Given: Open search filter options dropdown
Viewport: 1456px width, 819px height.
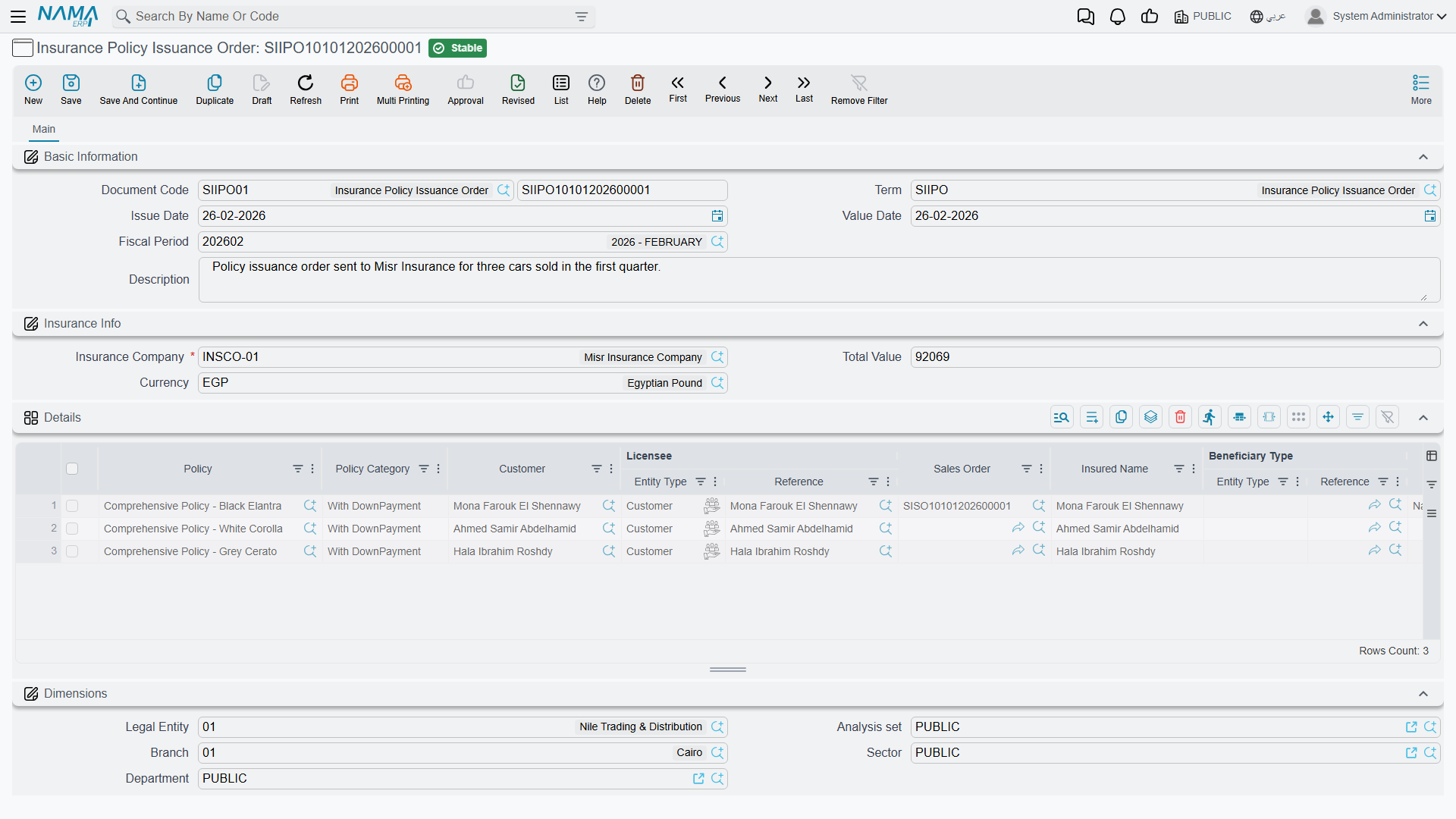Looking at the screenshot, I should pos(582,17).
